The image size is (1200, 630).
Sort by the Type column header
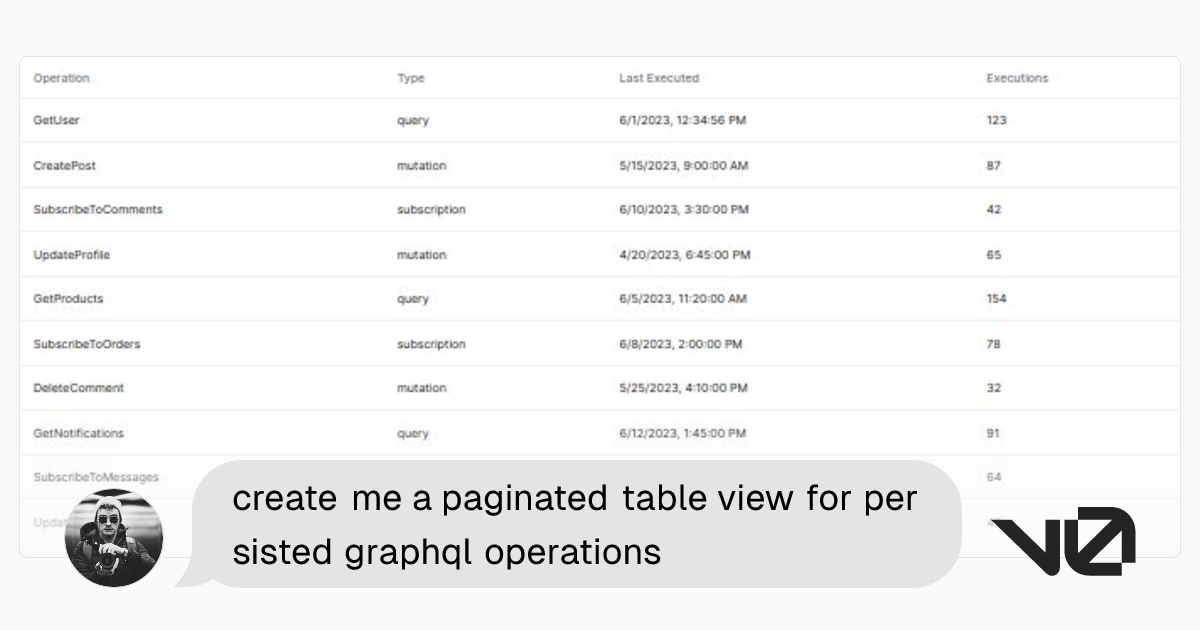pos(411,78)
